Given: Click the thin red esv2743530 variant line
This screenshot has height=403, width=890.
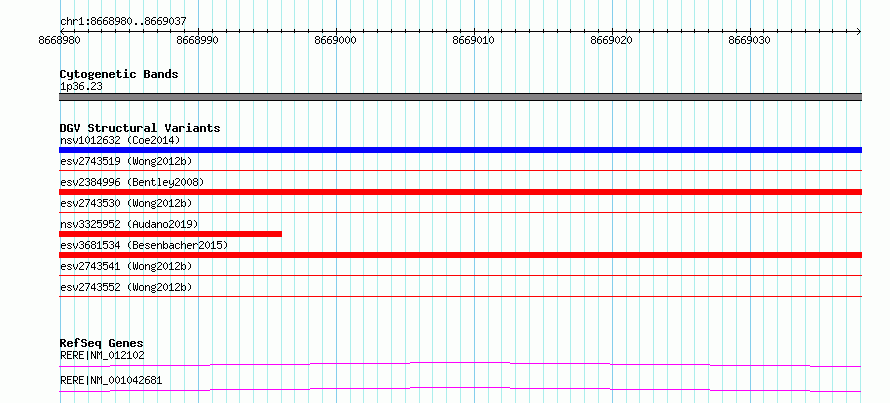Looking at the screenshot, I should 460,212.
